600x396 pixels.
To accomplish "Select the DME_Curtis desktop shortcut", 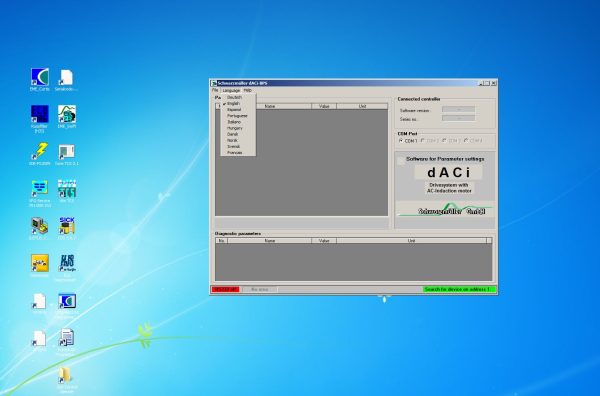I will (40, 77).
